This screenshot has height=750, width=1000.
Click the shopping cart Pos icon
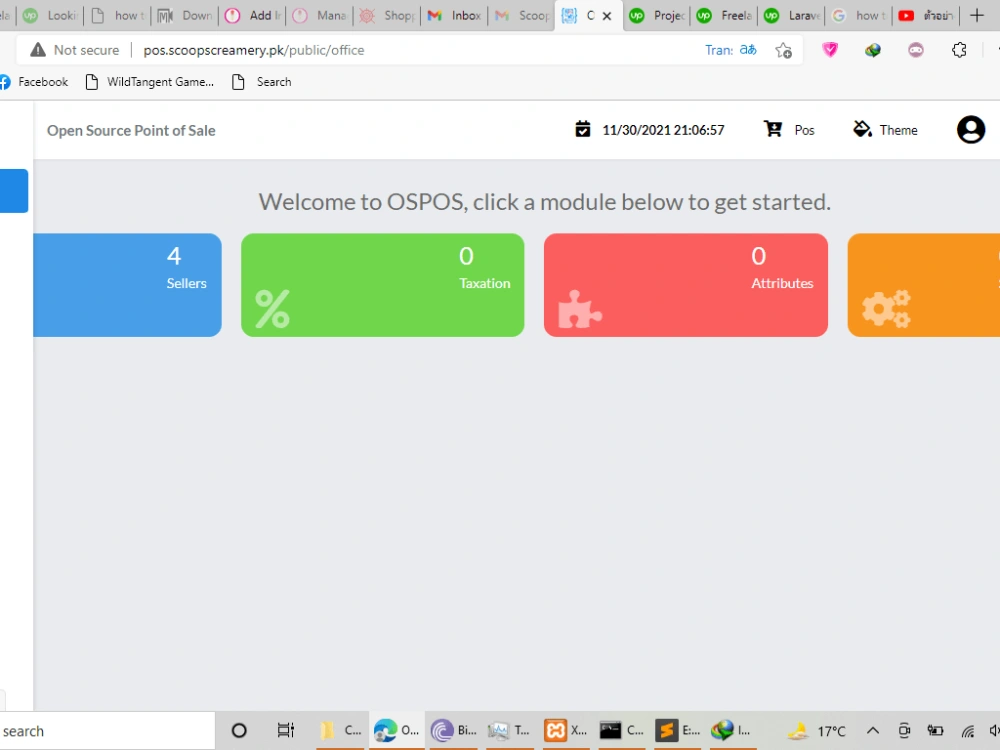tap(773, 129)
